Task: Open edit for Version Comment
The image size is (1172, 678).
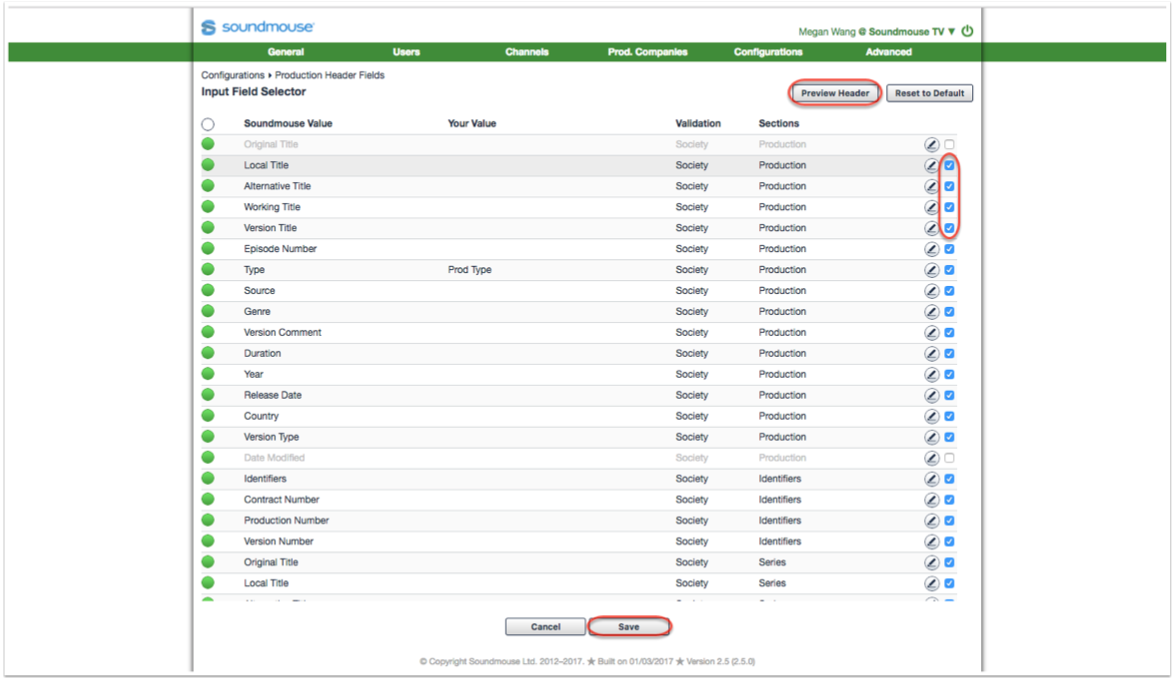Action: (x=931, y=333)
